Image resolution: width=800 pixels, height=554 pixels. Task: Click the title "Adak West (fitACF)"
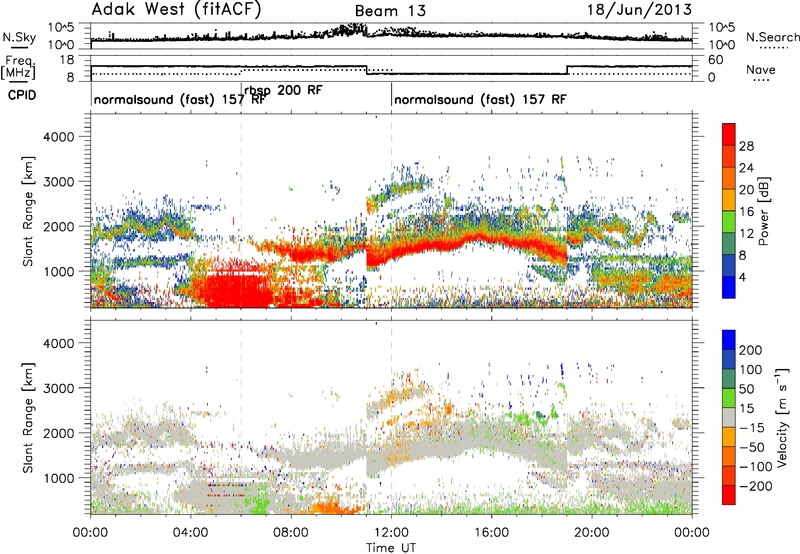tap(176, 10)
